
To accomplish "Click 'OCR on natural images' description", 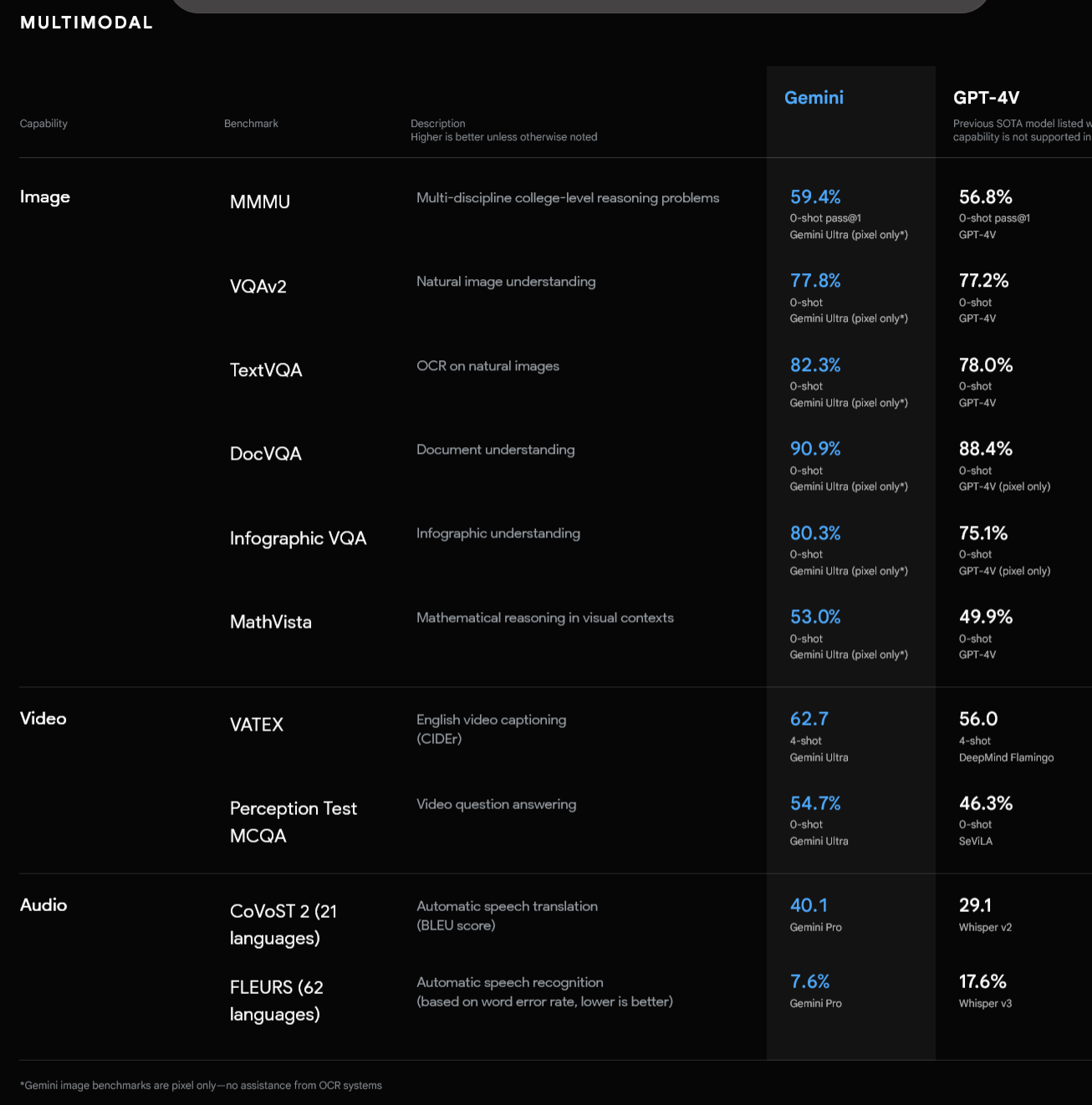I will coord(488,366).
